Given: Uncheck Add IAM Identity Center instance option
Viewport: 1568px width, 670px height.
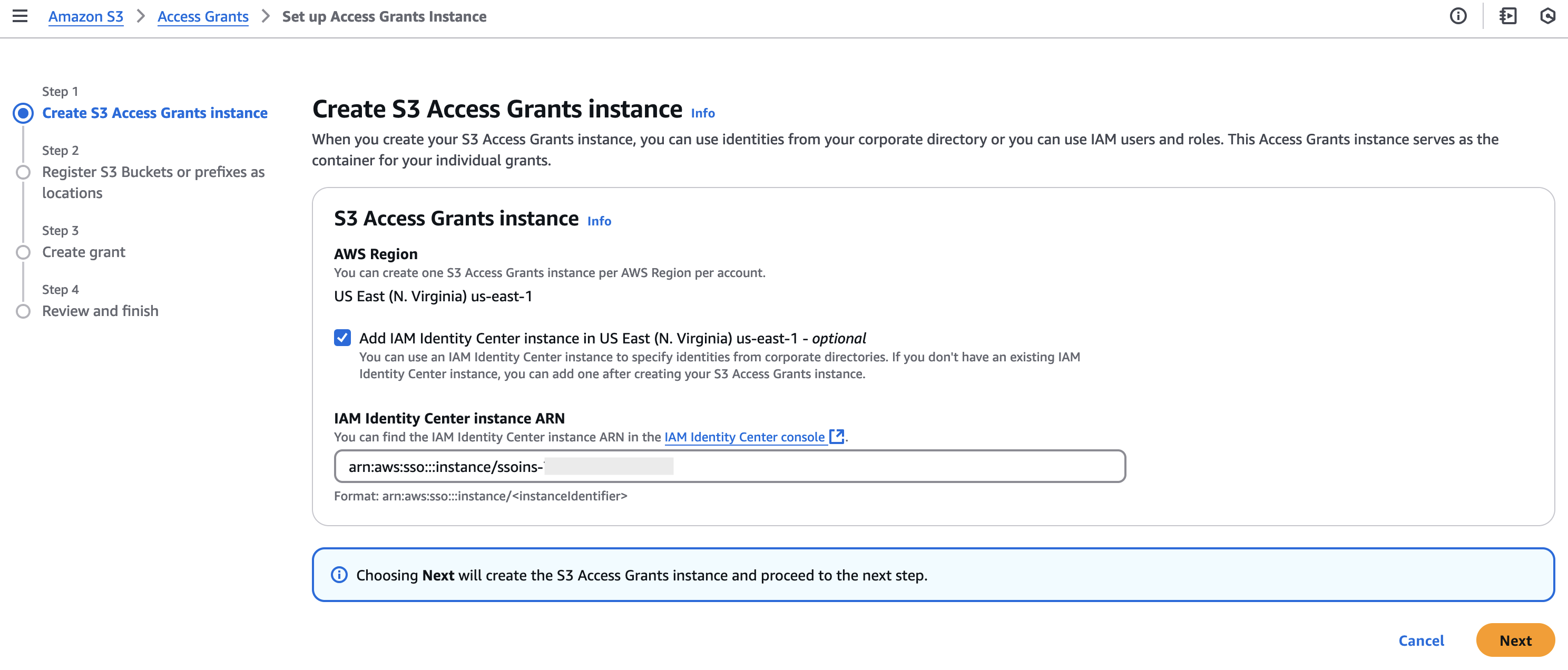Looking at the screenshot, I should [342, 338].
